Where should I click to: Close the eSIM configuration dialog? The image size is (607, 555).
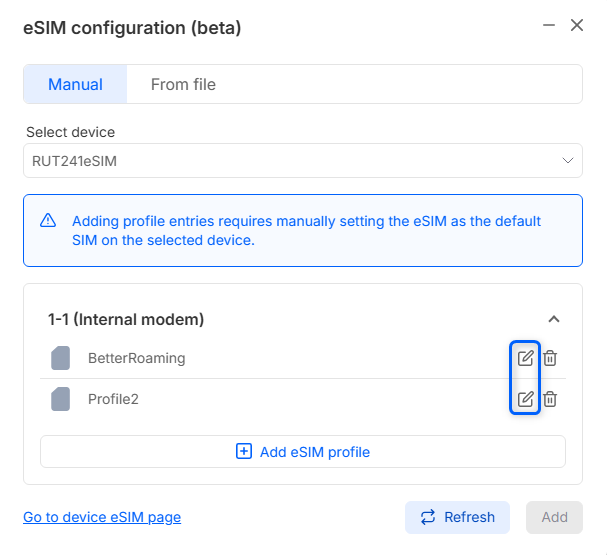tap(577, 25)
